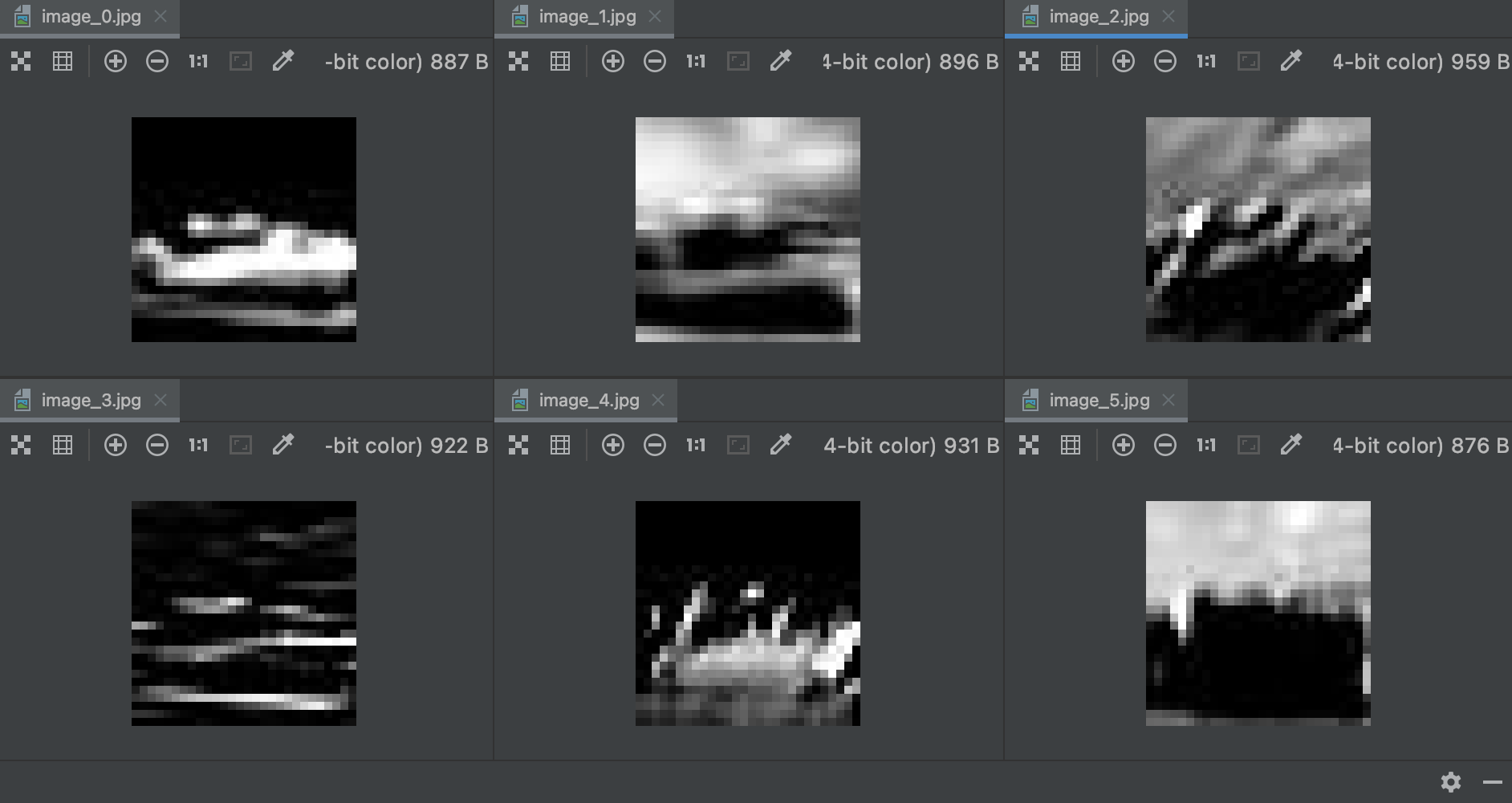Toggle chessboard background in image_3.jpg pane
The height and width of the screenshot is (803, 1512).
click(x=21, y=445)
